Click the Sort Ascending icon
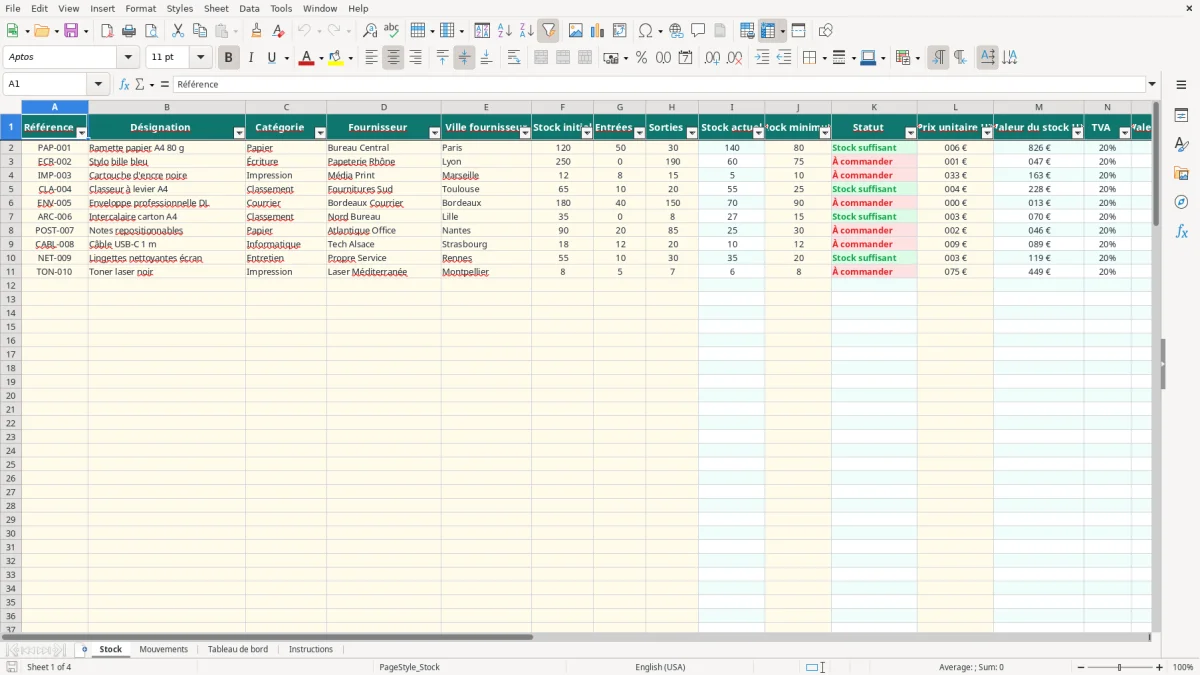1200x675 pixels. 504,31
